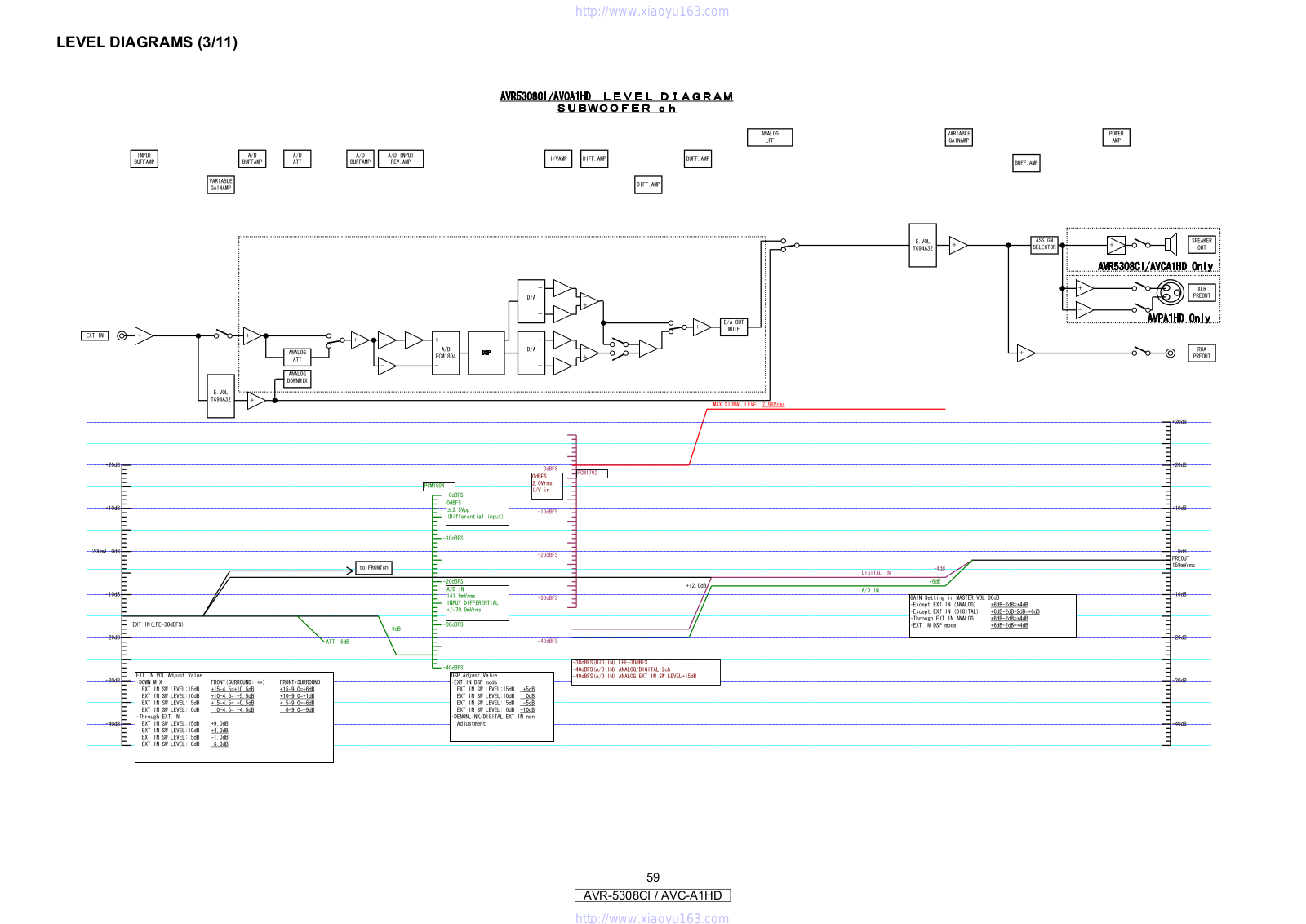
Task: Select the DOWN MIX subheading
Action: click(149, 682)
